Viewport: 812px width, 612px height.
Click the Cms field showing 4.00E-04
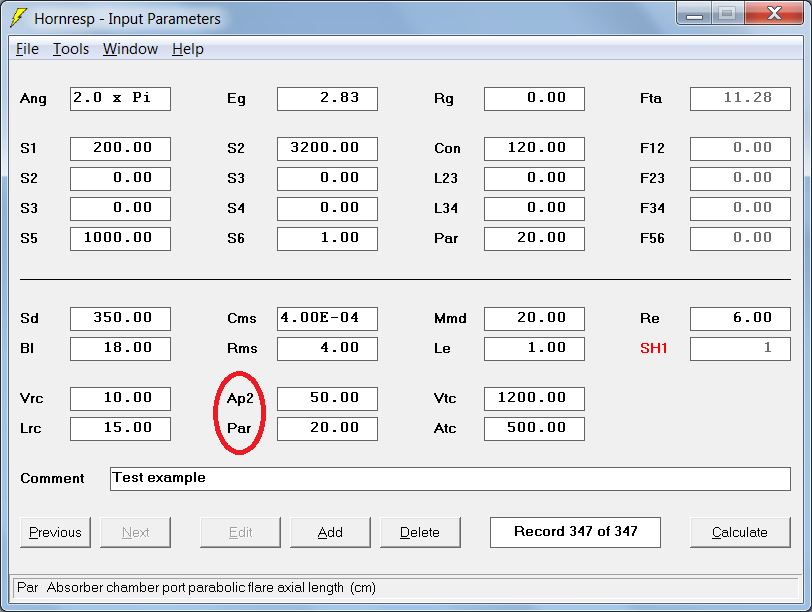327,319
